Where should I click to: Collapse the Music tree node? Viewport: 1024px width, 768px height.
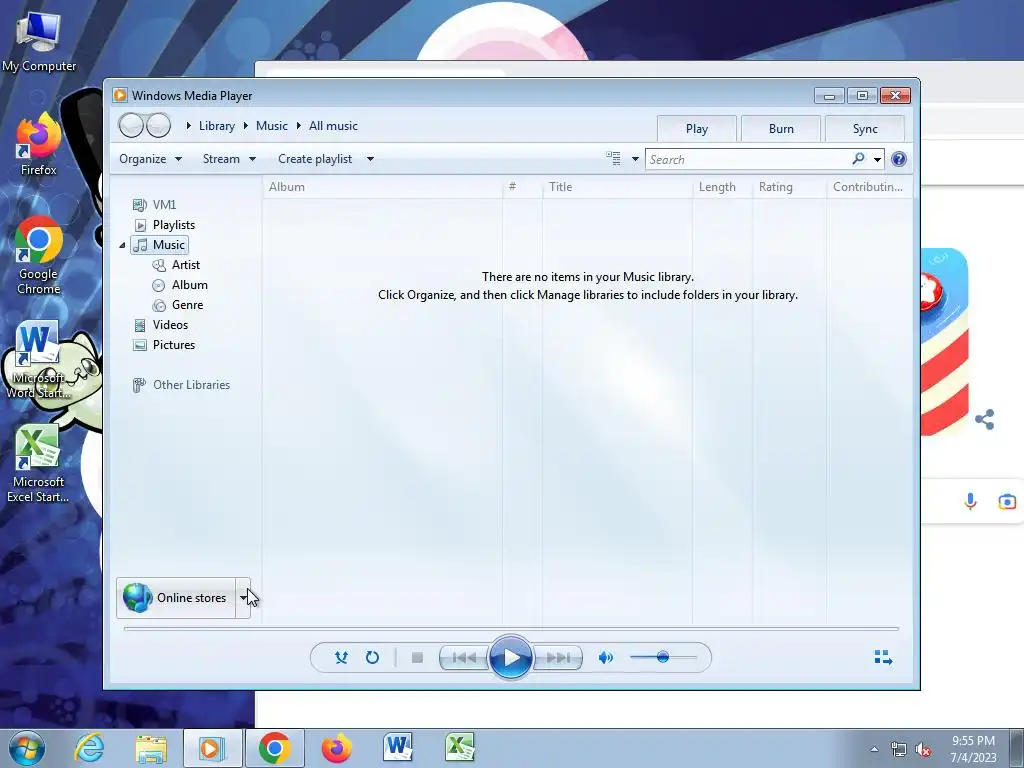[122, 245]
